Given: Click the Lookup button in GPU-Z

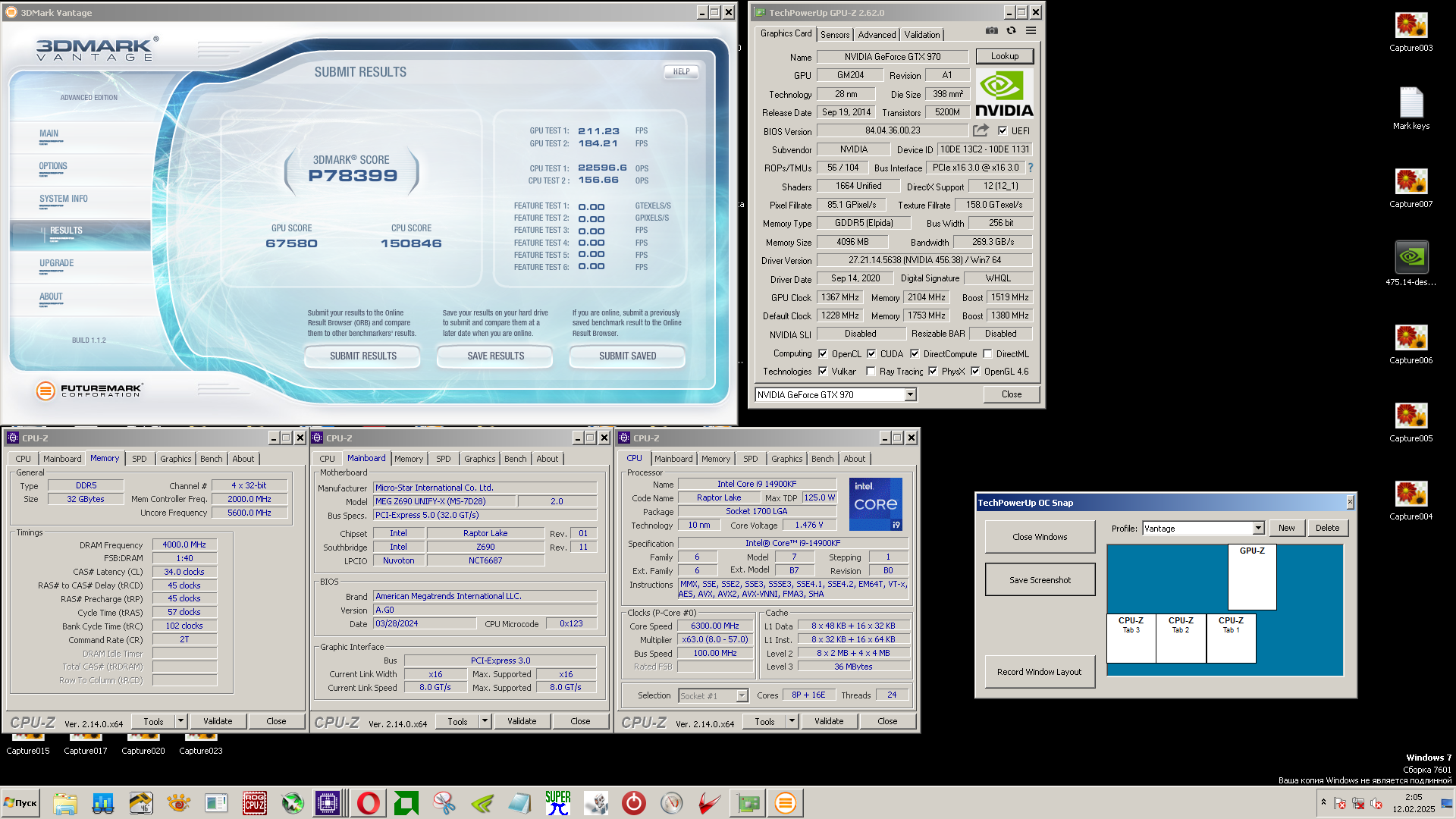Looking at the screenshot, I should [x=1004, y=56].
